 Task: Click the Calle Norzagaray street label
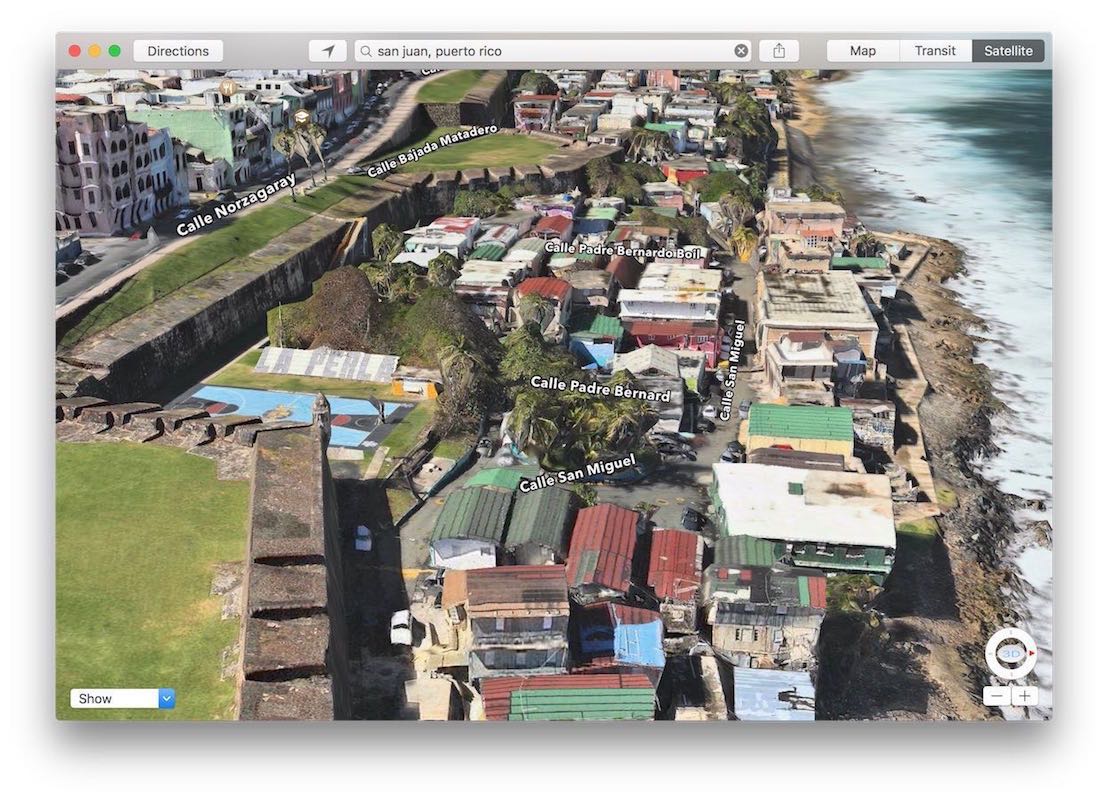point(236,205)
